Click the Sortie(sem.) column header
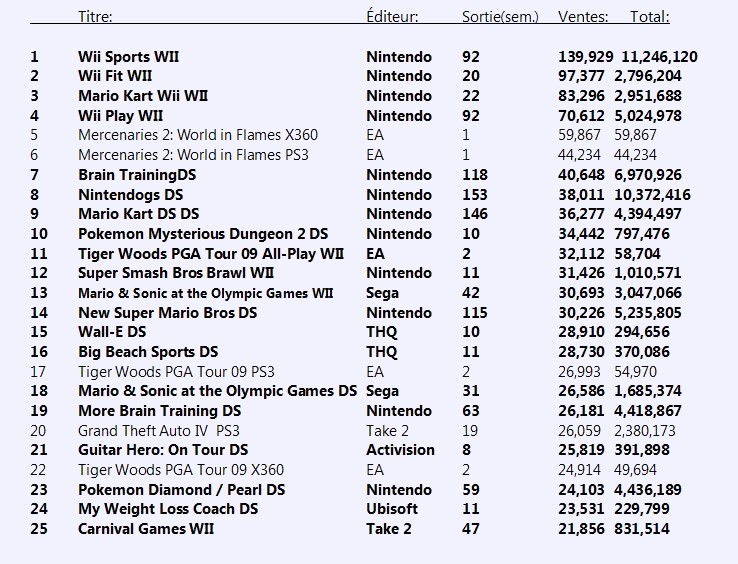Image resolution: width=738 pixels, height=564 pixels. (500, 17)
